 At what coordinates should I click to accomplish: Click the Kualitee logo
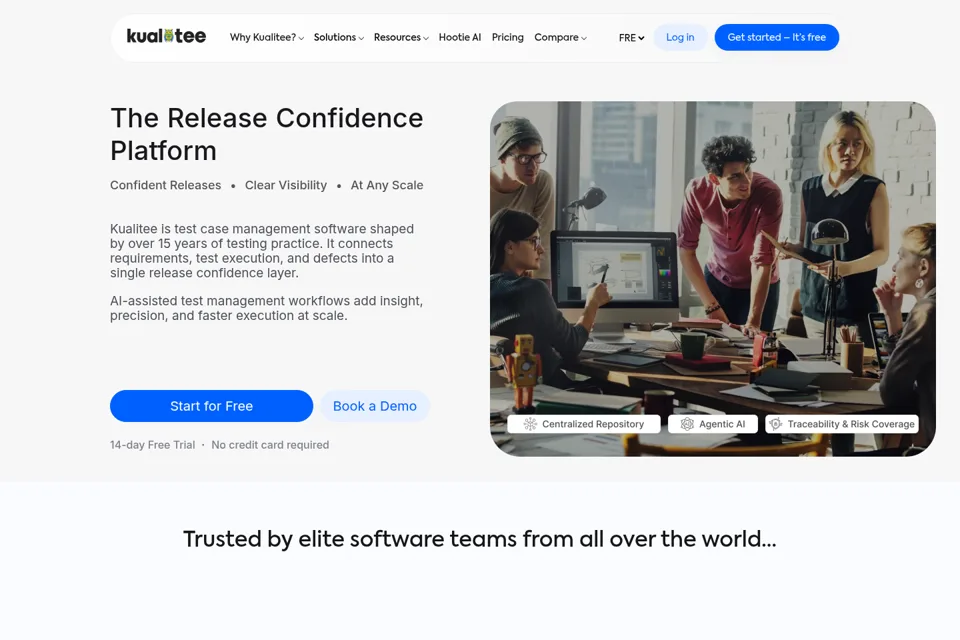coord(166,37)
